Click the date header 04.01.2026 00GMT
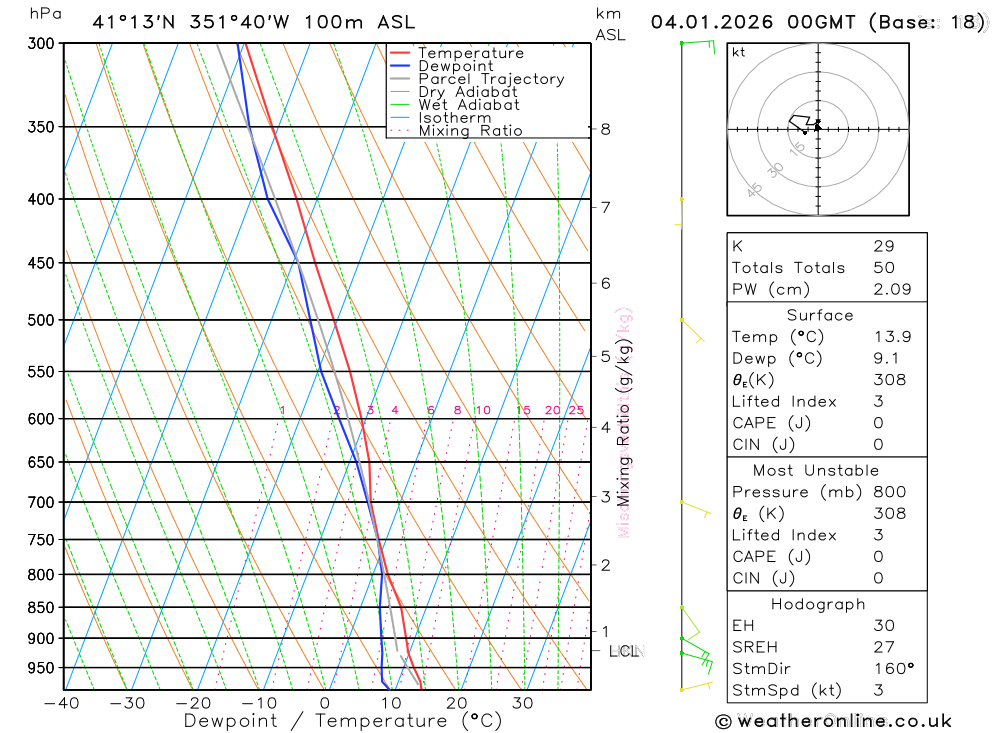Viewport: 1000px width, 733px height. pyautogui.click(x=753, y=22)
